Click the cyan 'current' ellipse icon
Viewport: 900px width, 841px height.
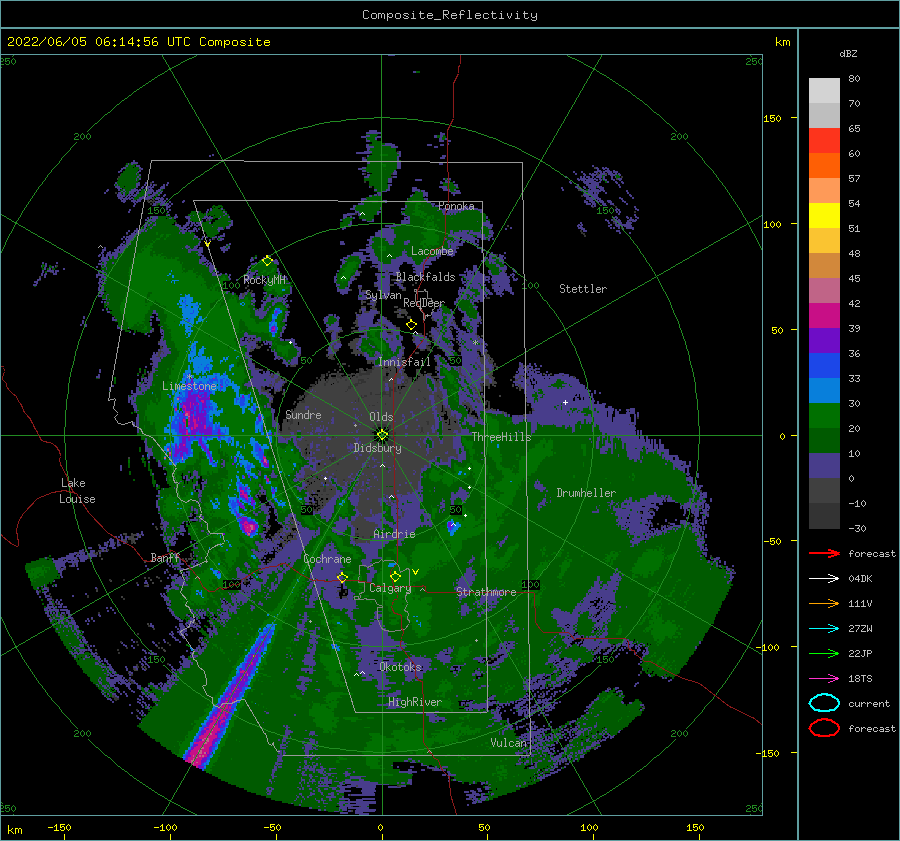[824, 703]
